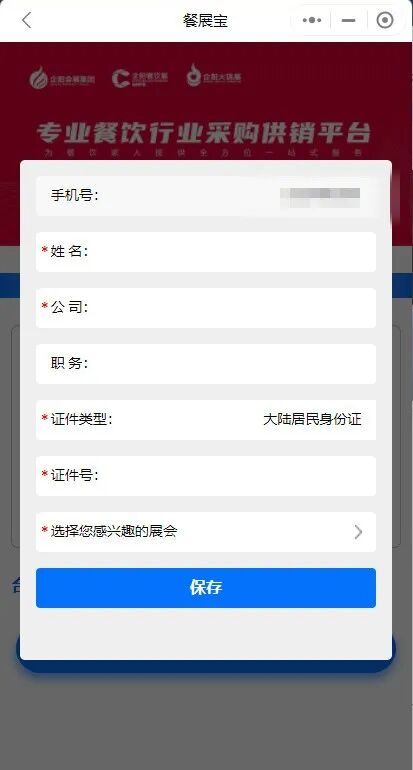Open the three-dots mini program menu

click(x=312, y=21)
